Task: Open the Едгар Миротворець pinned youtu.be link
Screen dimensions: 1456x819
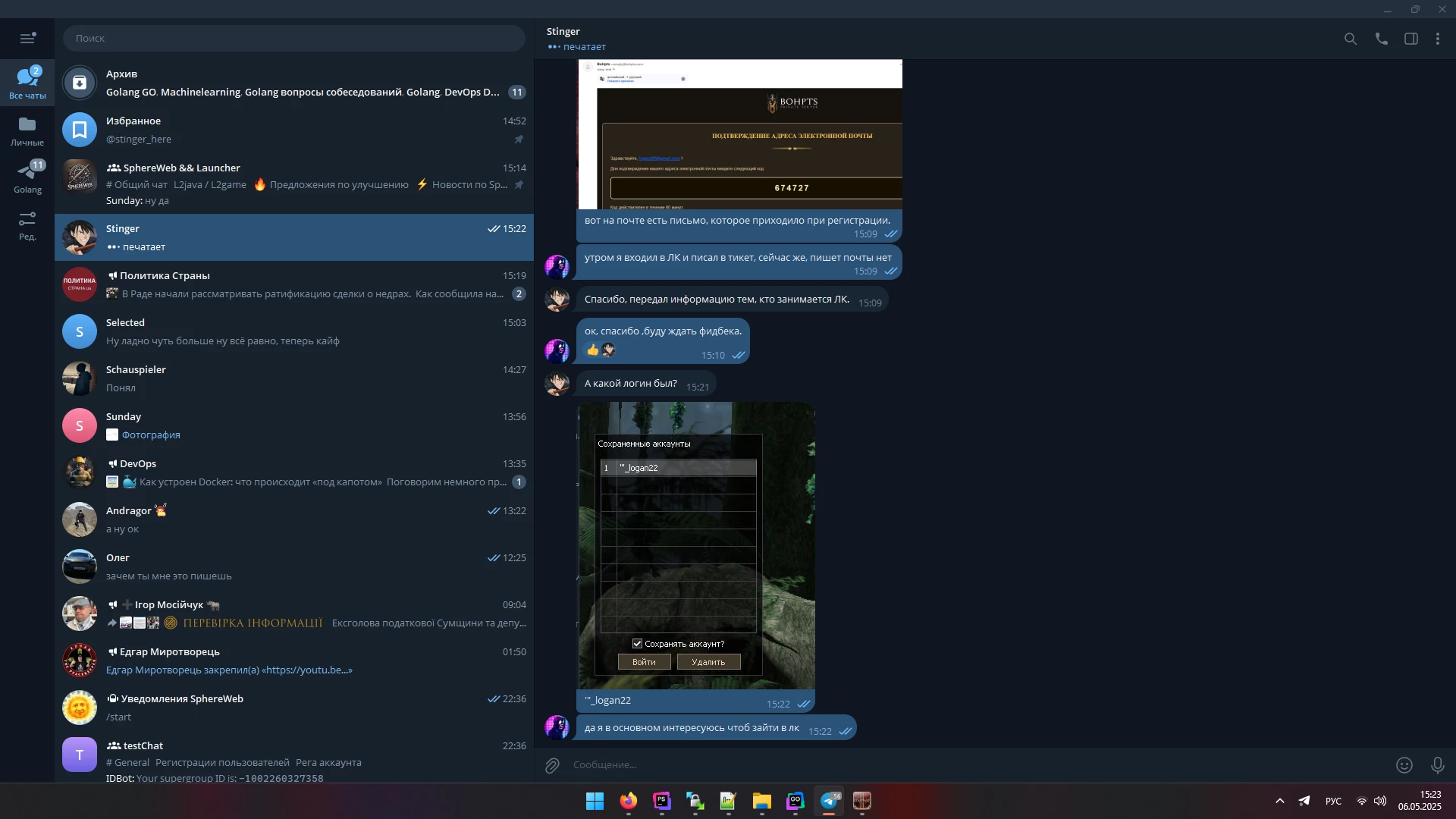Action: 307,670
